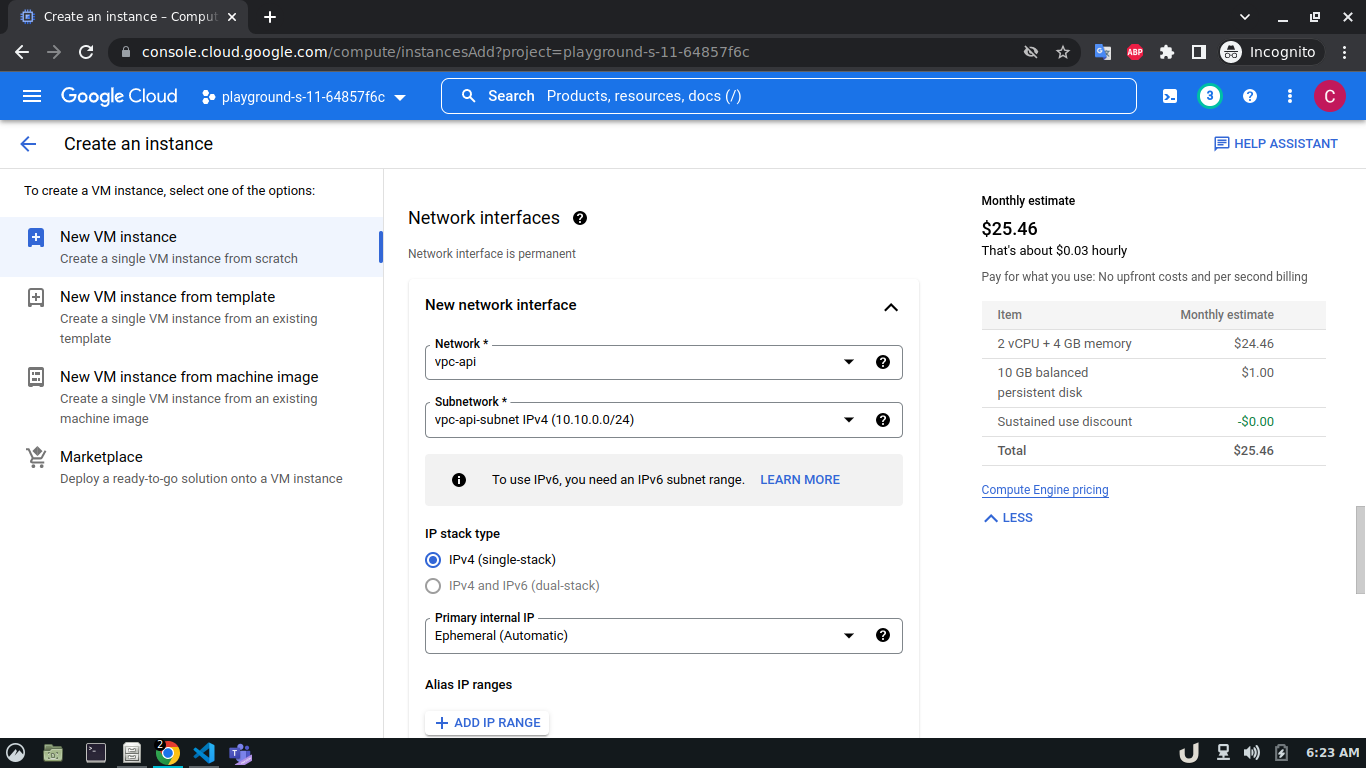Toggle the browser side panel icon

click(1199, 52)
